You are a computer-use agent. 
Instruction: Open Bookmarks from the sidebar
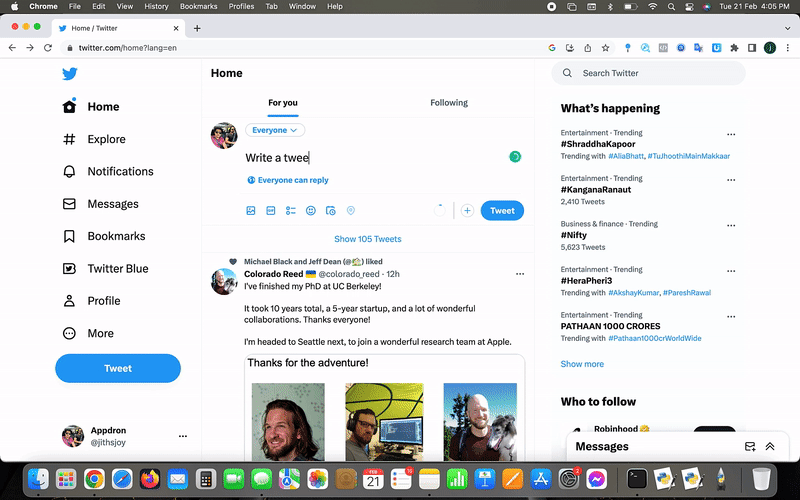(x=104, y=236)
